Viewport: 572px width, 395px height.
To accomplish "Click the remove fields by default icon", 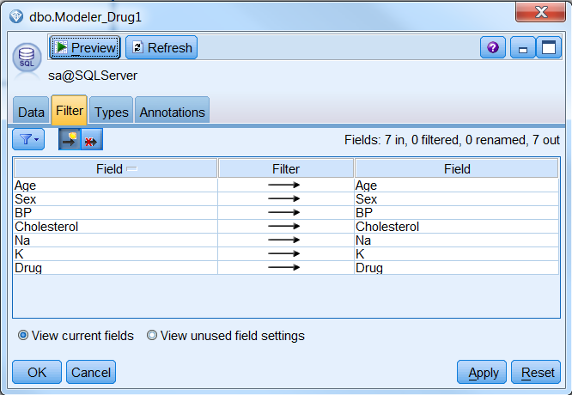I will point(92,139).
